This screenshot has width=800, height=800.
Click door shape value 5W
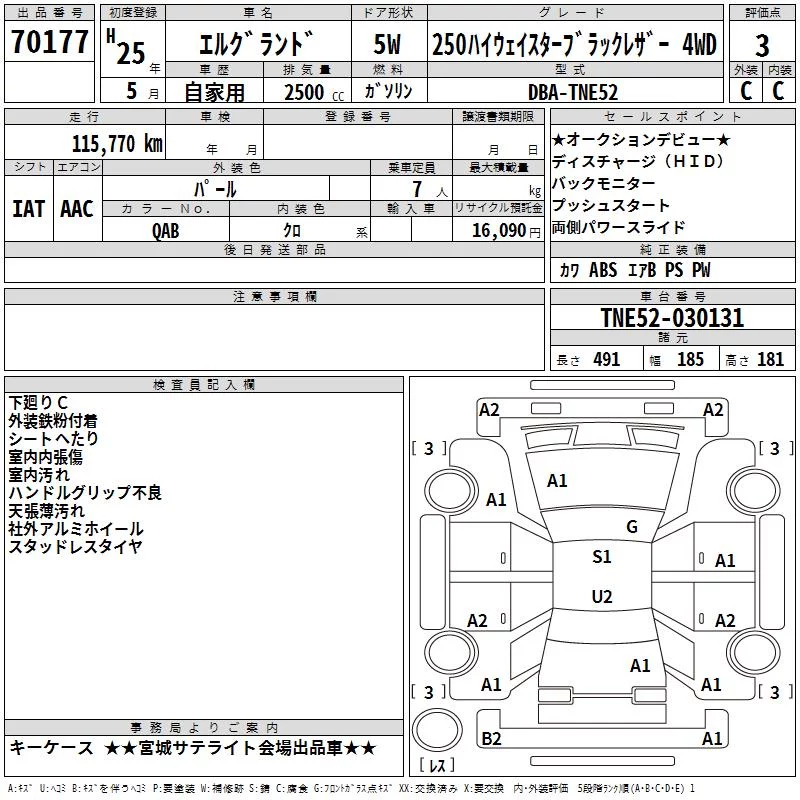coord(387,44)
